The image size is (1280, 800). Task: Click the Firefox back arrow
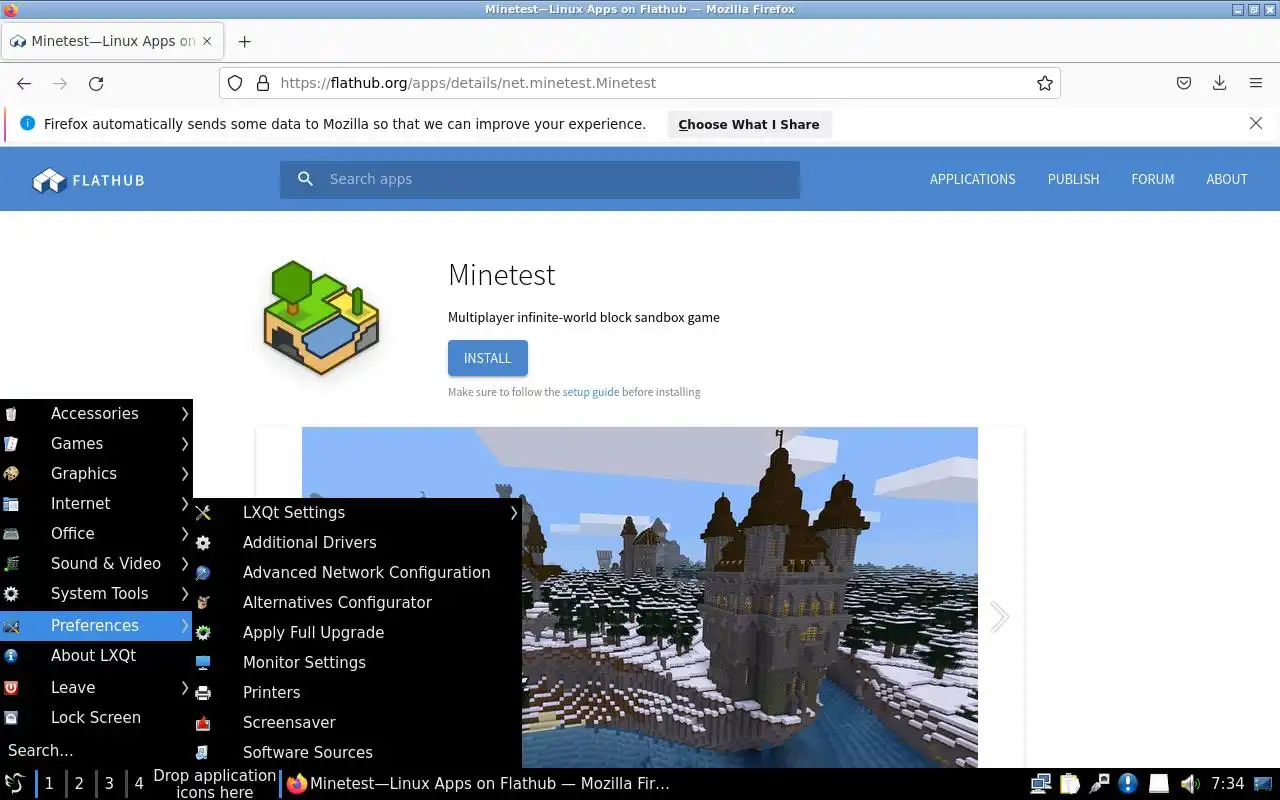[x=24, y=84]
